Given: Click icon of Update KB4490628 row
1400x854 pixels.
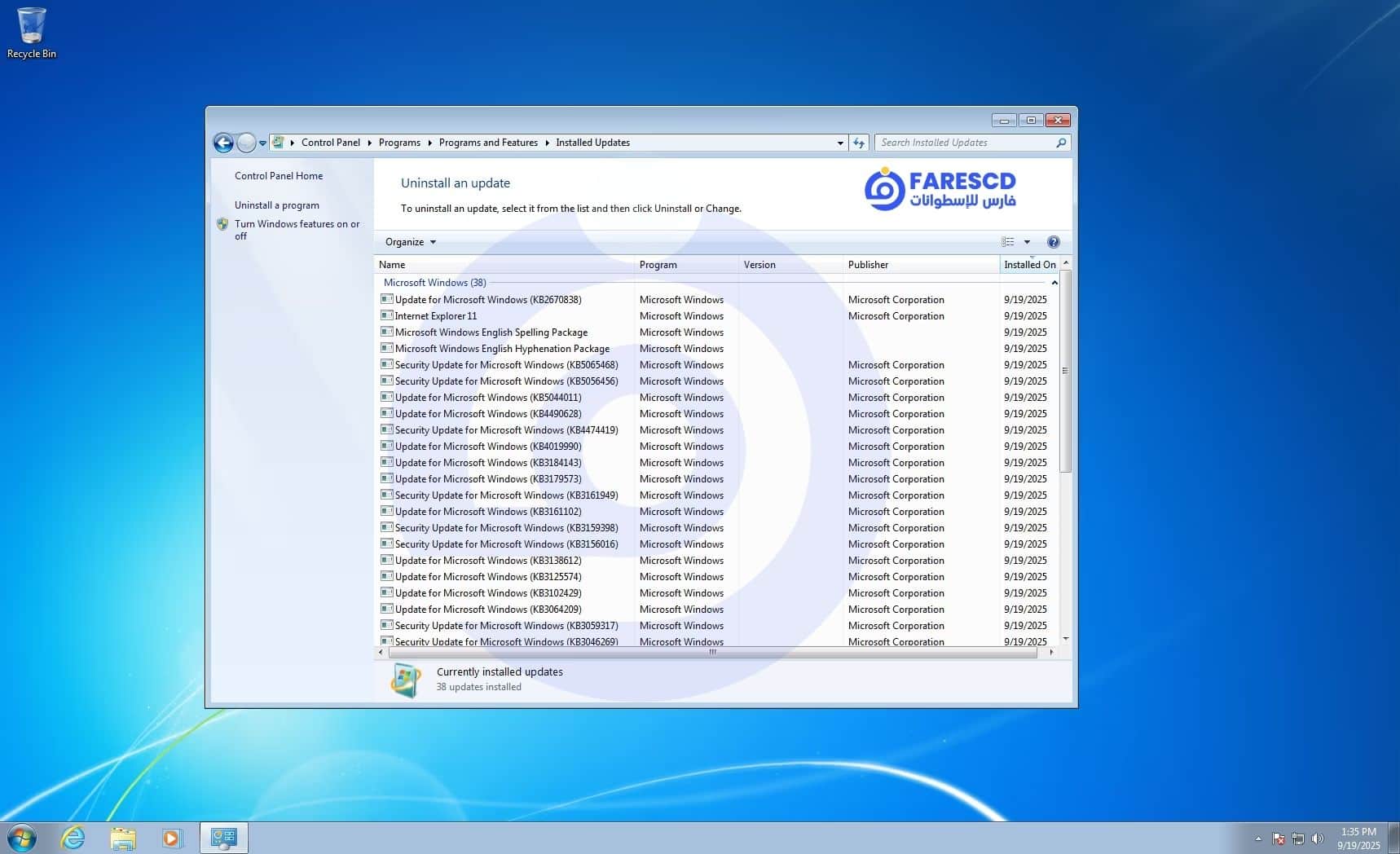Looking at the screenshot, I should tap(387, 413).
